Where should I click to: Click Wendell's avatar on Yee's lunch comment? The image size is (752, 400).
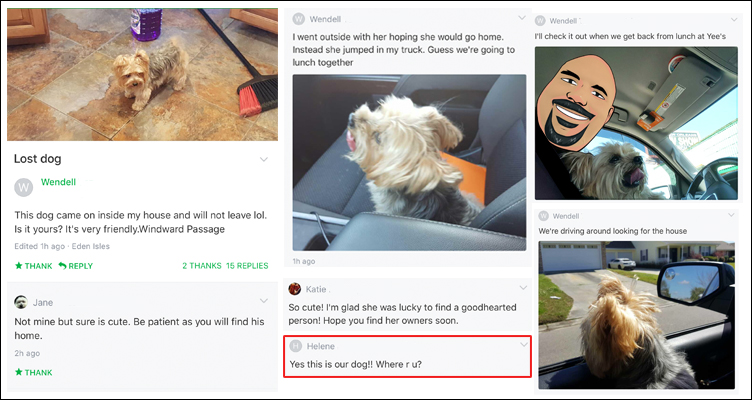tap(540, 21)
